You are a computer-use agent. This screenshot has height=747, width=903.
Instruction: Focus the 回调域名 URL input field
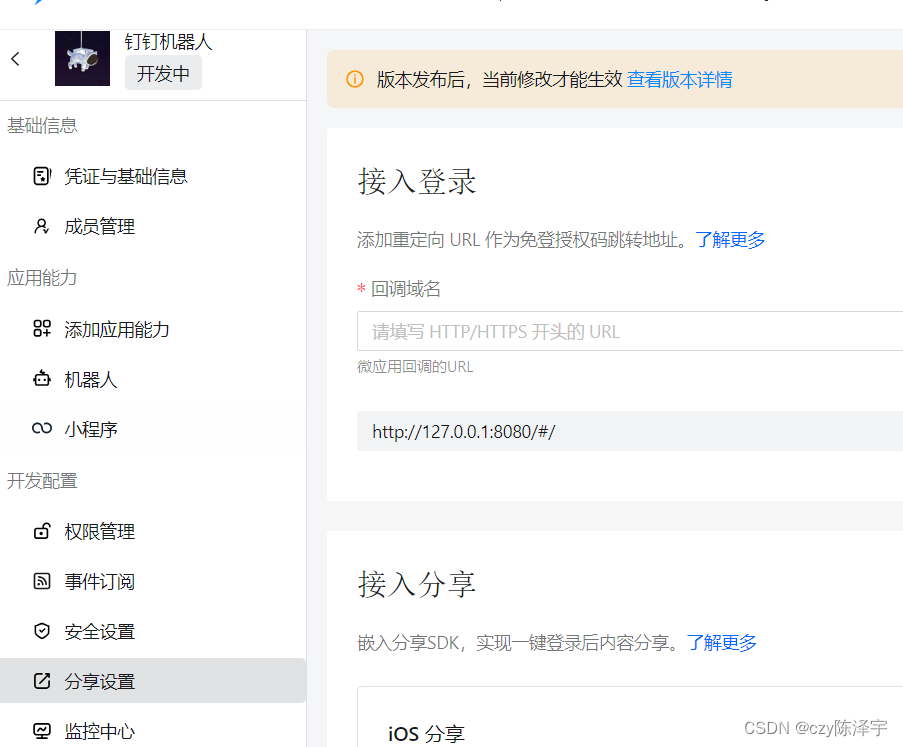coord(630,331)
